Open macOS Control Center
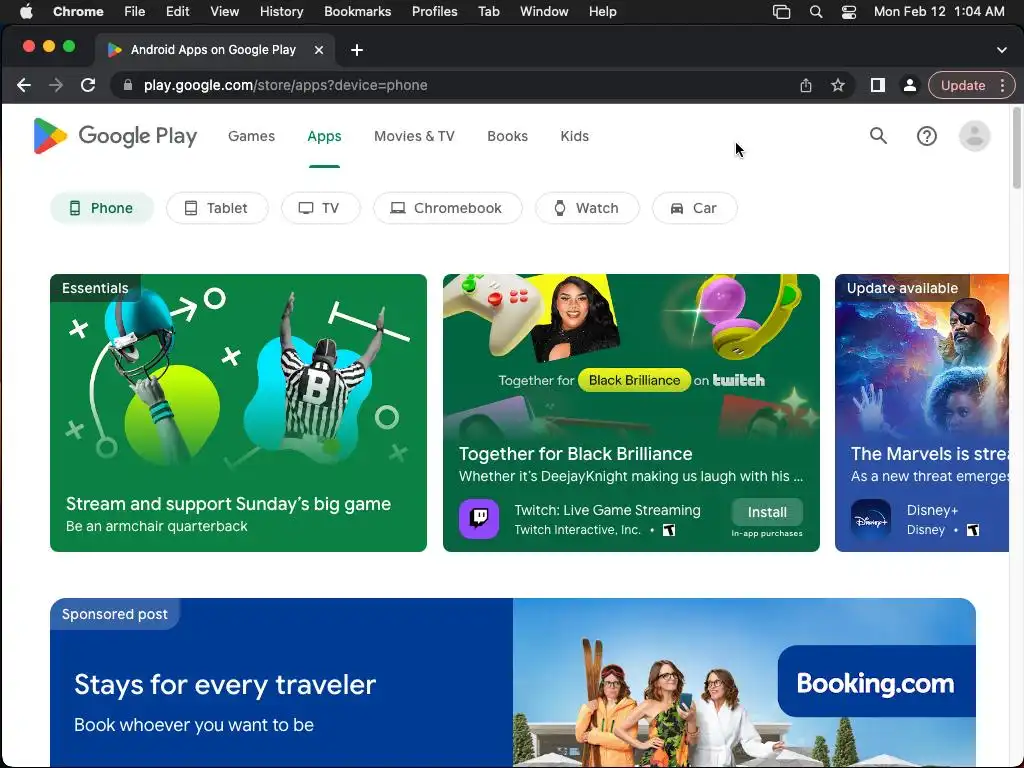 pyautogui.click(x=848, y=11)
